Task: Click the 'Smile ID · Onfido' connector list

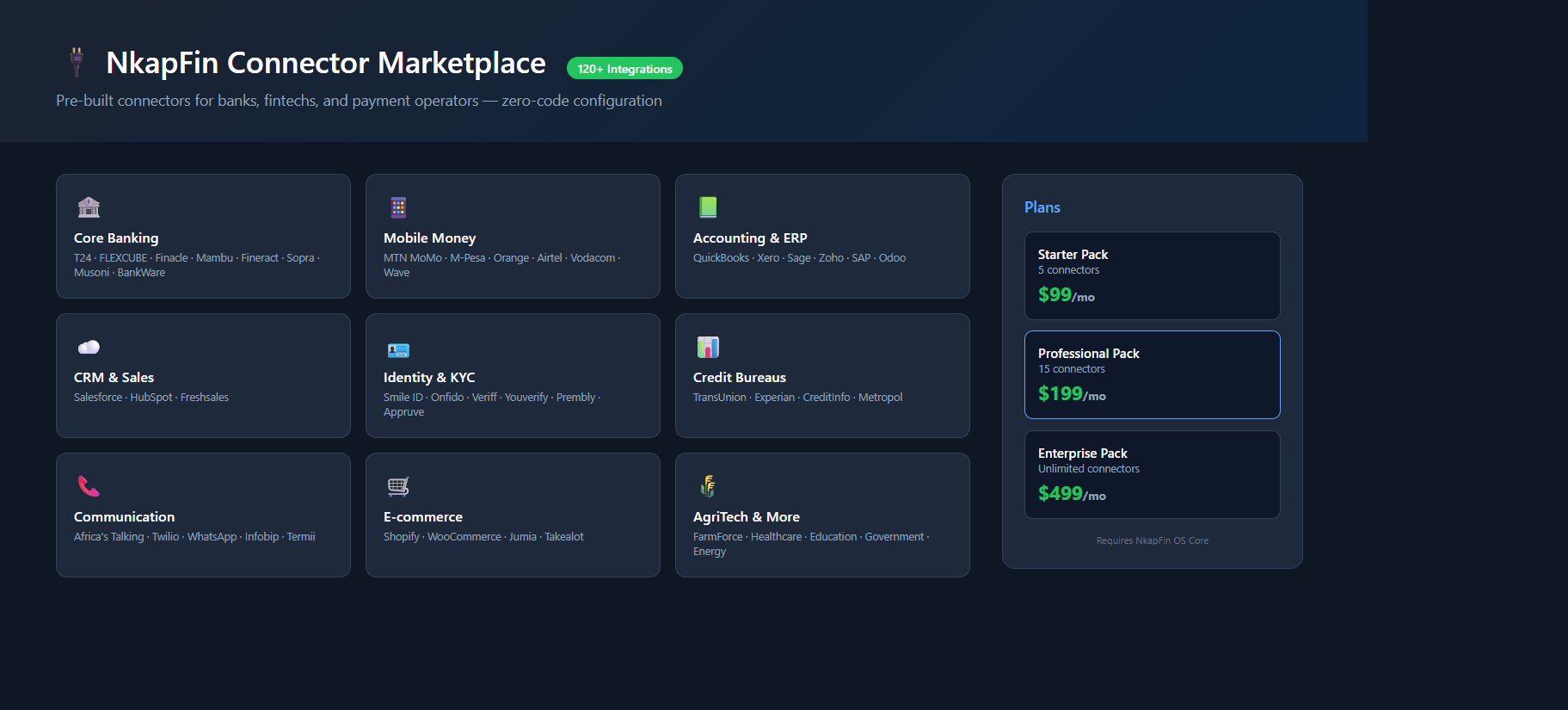Action: [492, 404]
